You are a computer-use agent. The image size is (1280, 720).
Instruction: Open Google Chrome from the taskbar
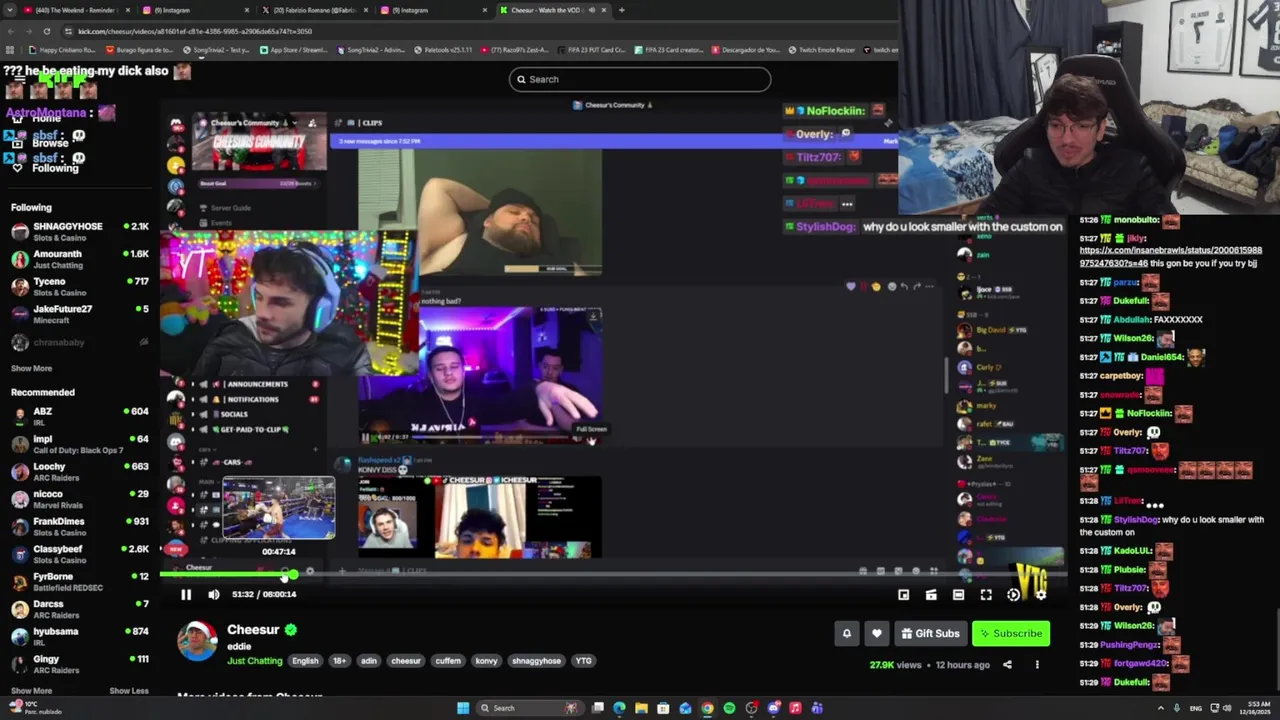[x=707, y=708]
